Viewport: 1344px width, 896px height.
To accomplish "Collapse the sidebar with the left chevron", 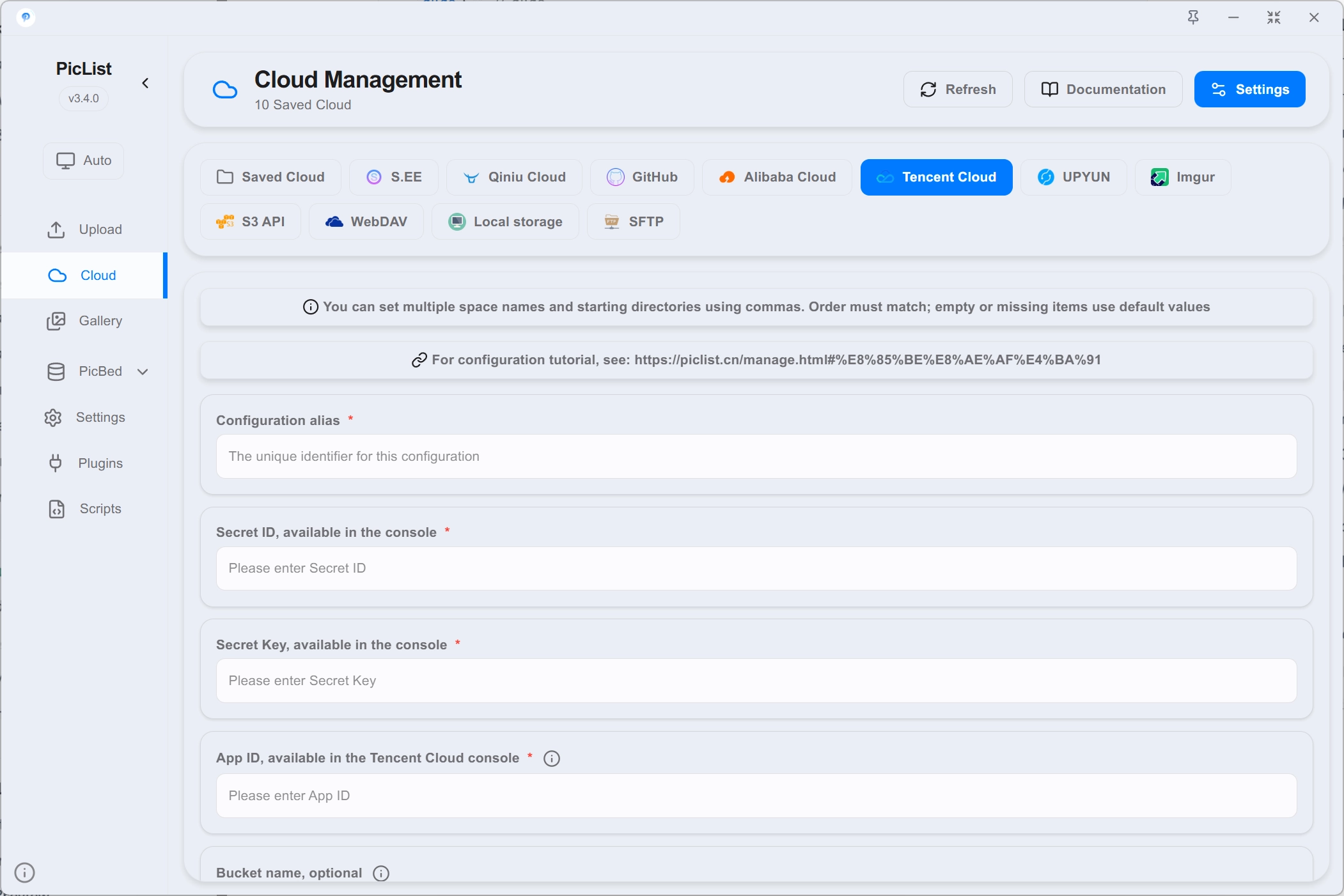I will point(145,83).
